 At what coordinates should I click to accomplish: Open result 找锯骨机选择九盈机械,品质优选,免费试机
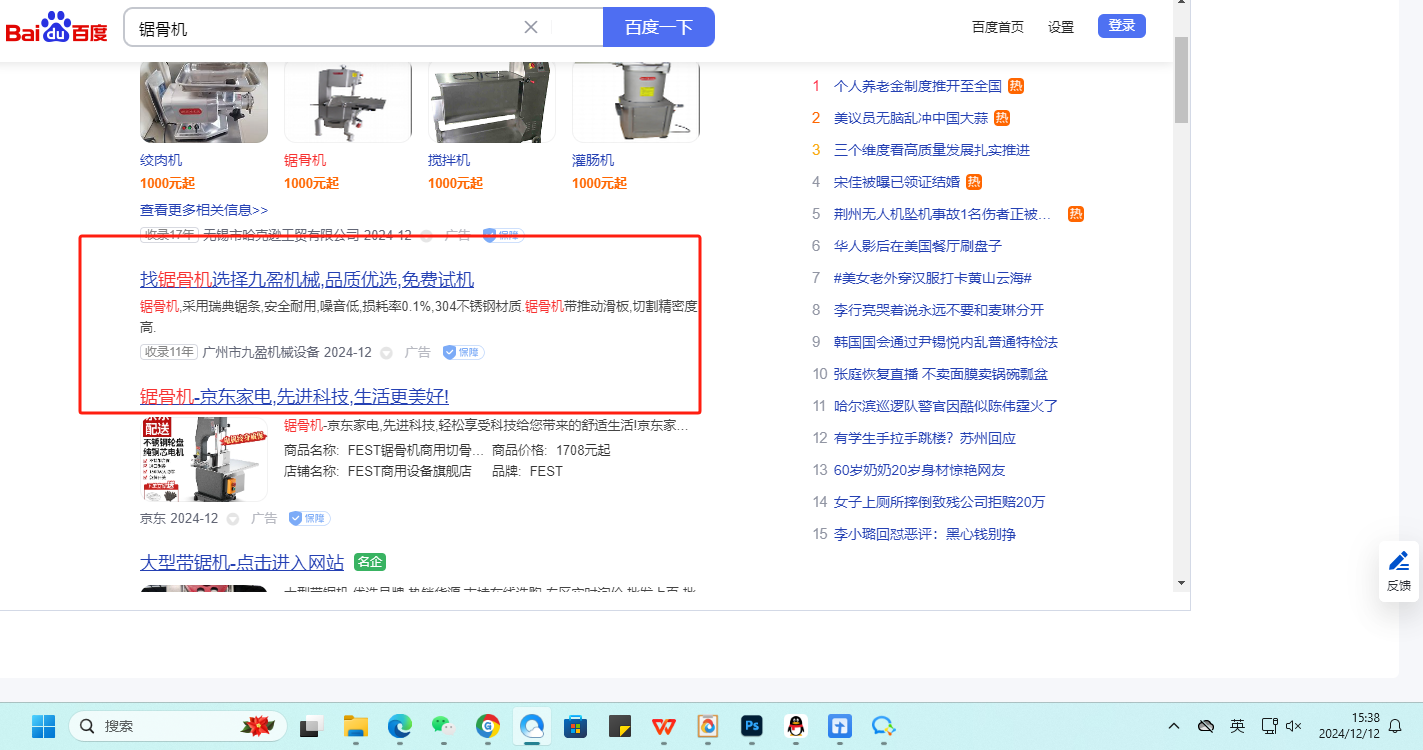307,279
